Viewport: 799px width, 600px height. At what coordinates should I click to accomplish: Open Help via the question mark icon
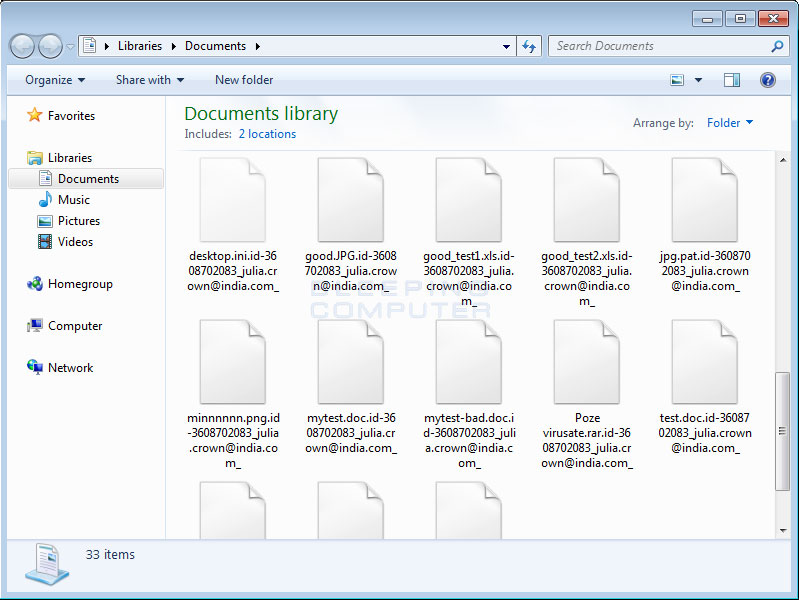point(767,80)
